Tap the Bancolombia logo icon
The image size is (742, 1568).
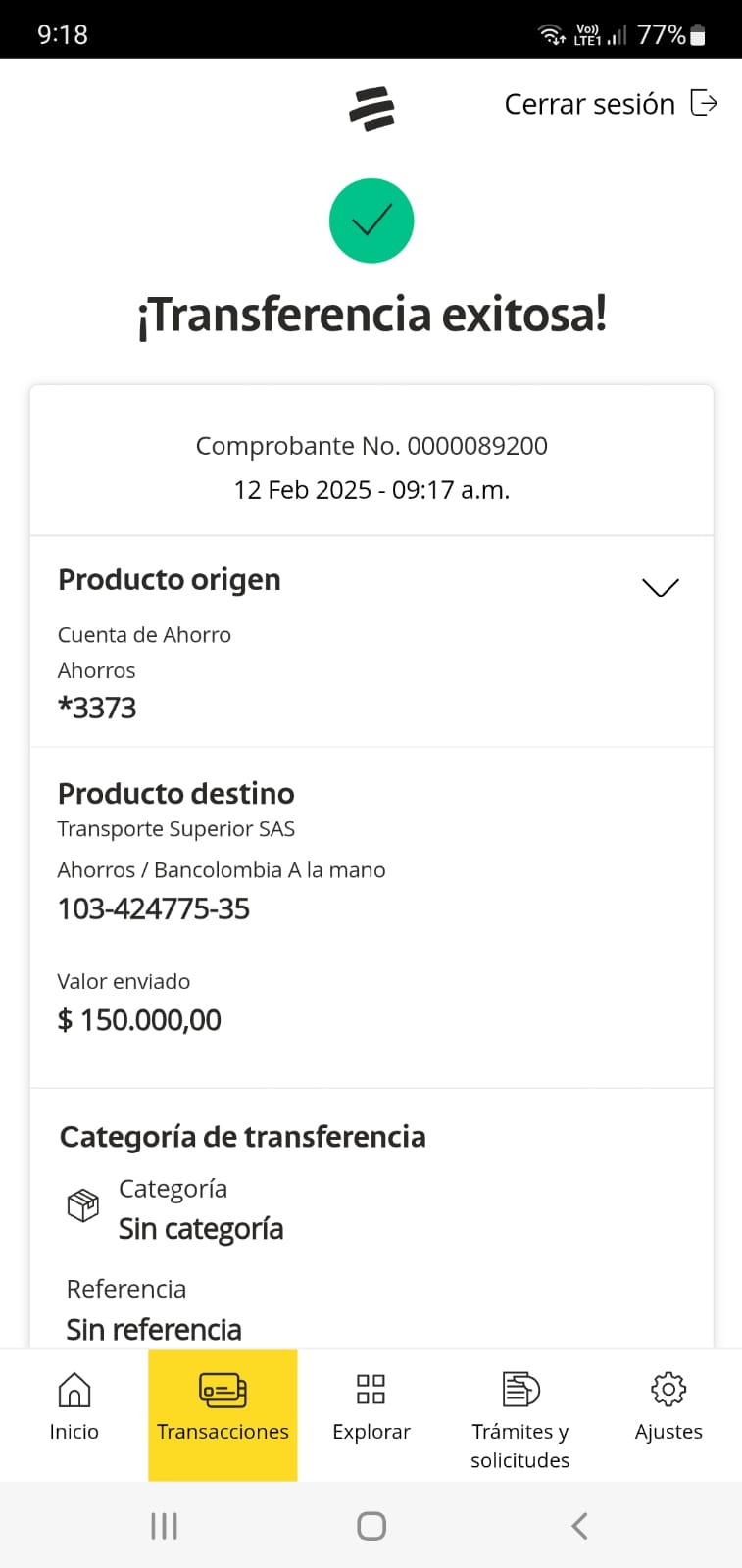coord(371,109)
